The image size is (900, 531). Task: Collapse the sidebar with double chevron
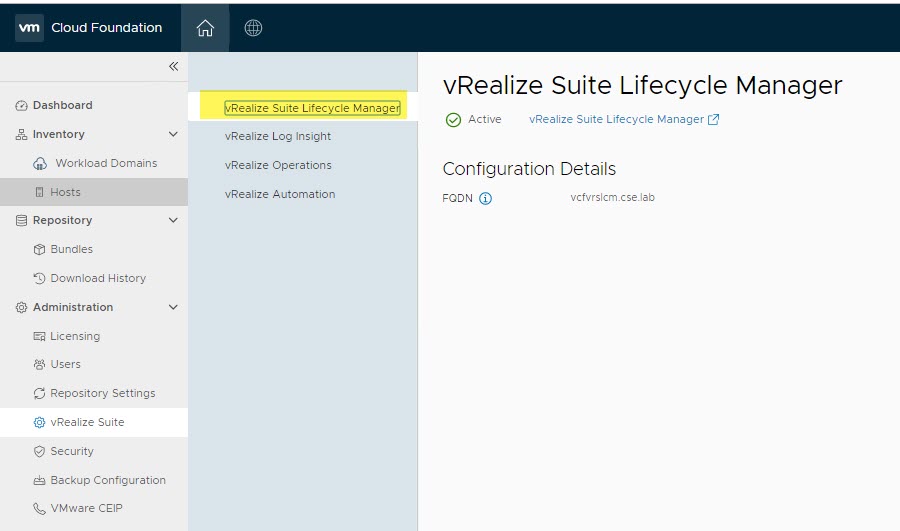click(173, 66)
